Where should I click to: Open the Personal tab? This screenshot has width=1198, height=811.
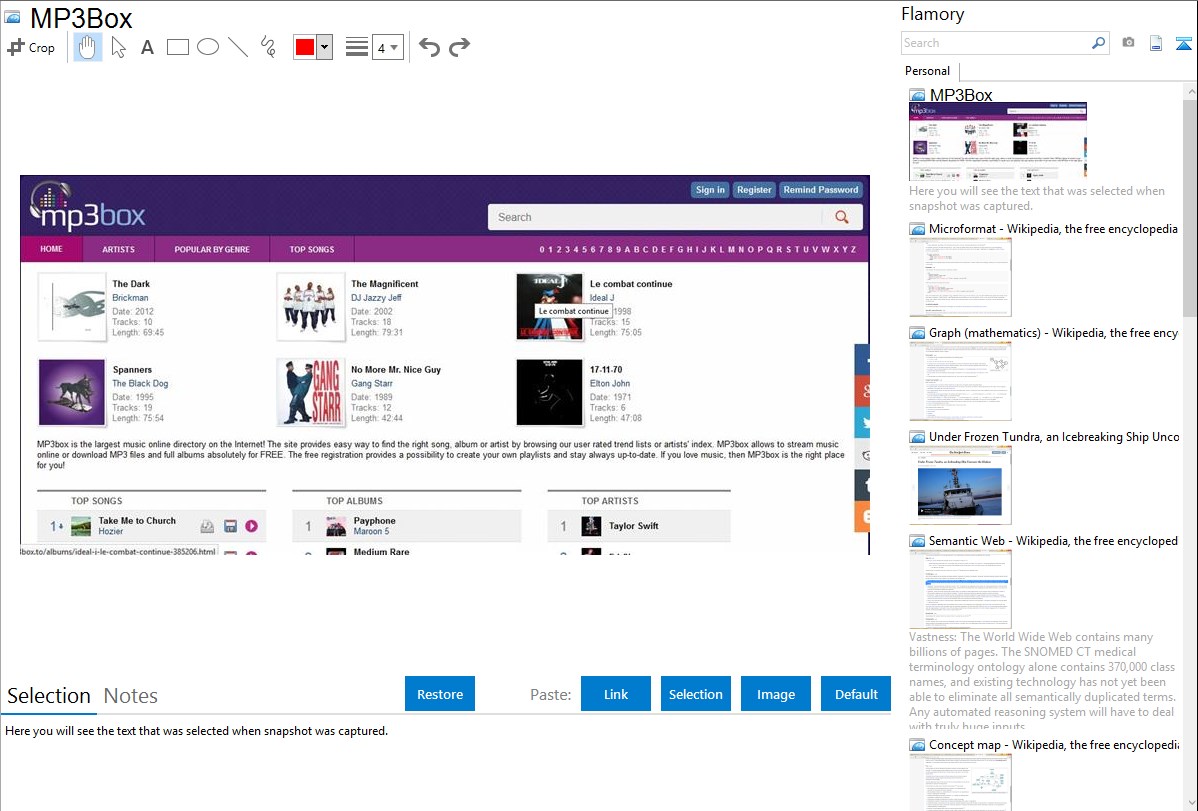pos(927,71)
